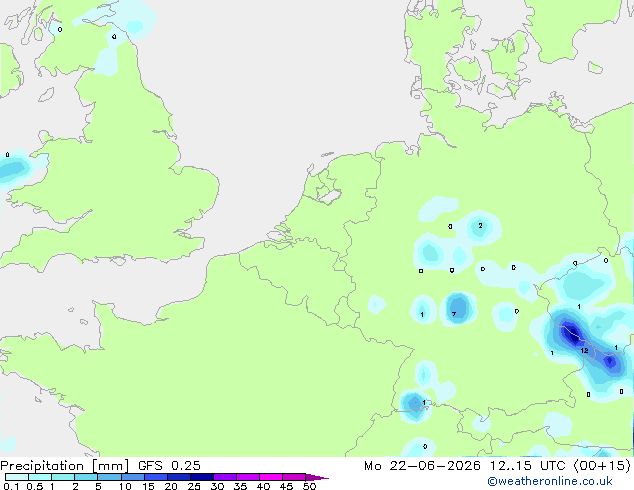The image size is (634, 490).
Task: Select the '7' precipitation value on the map
Action: (454, 314)
